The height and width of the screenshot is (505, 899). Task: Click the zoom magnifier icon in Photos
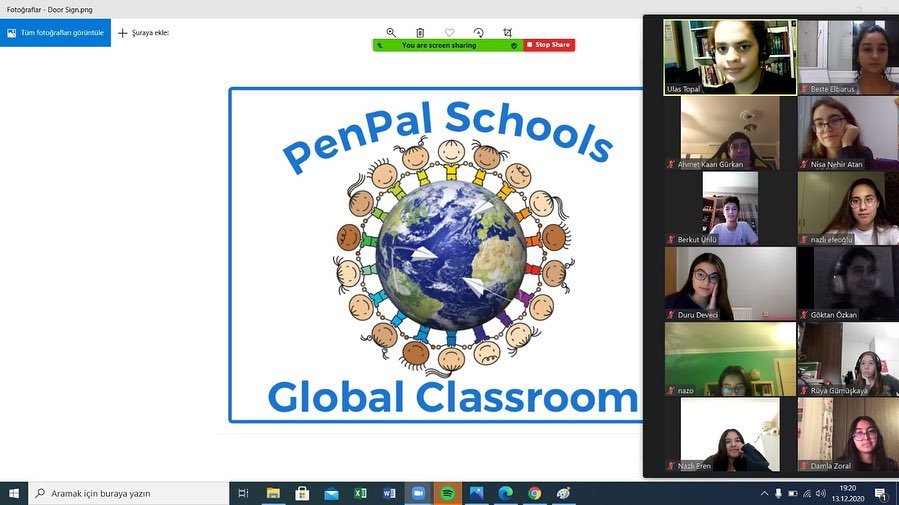tap(391, 33)
